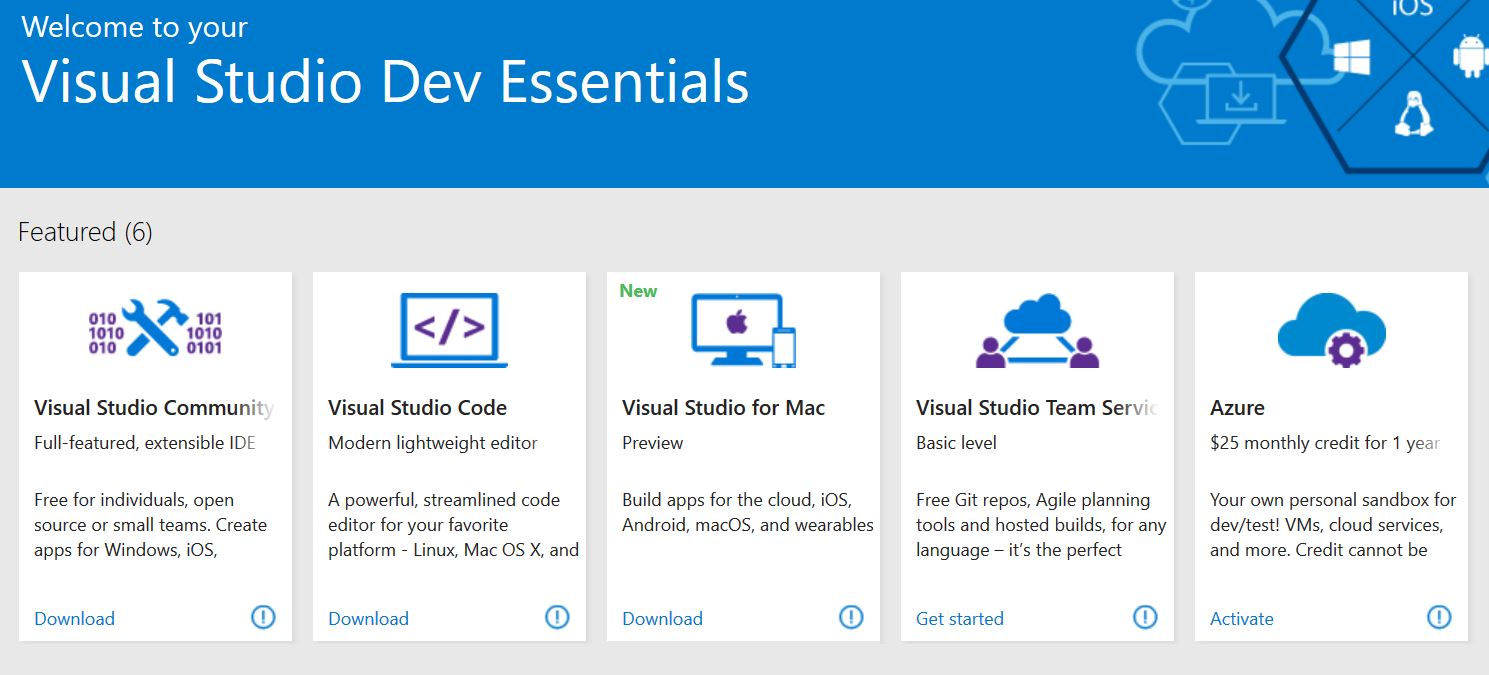Click the Visual Studio Code laptop icon
The image size is (1489, 675).
[x=449, y=330]
